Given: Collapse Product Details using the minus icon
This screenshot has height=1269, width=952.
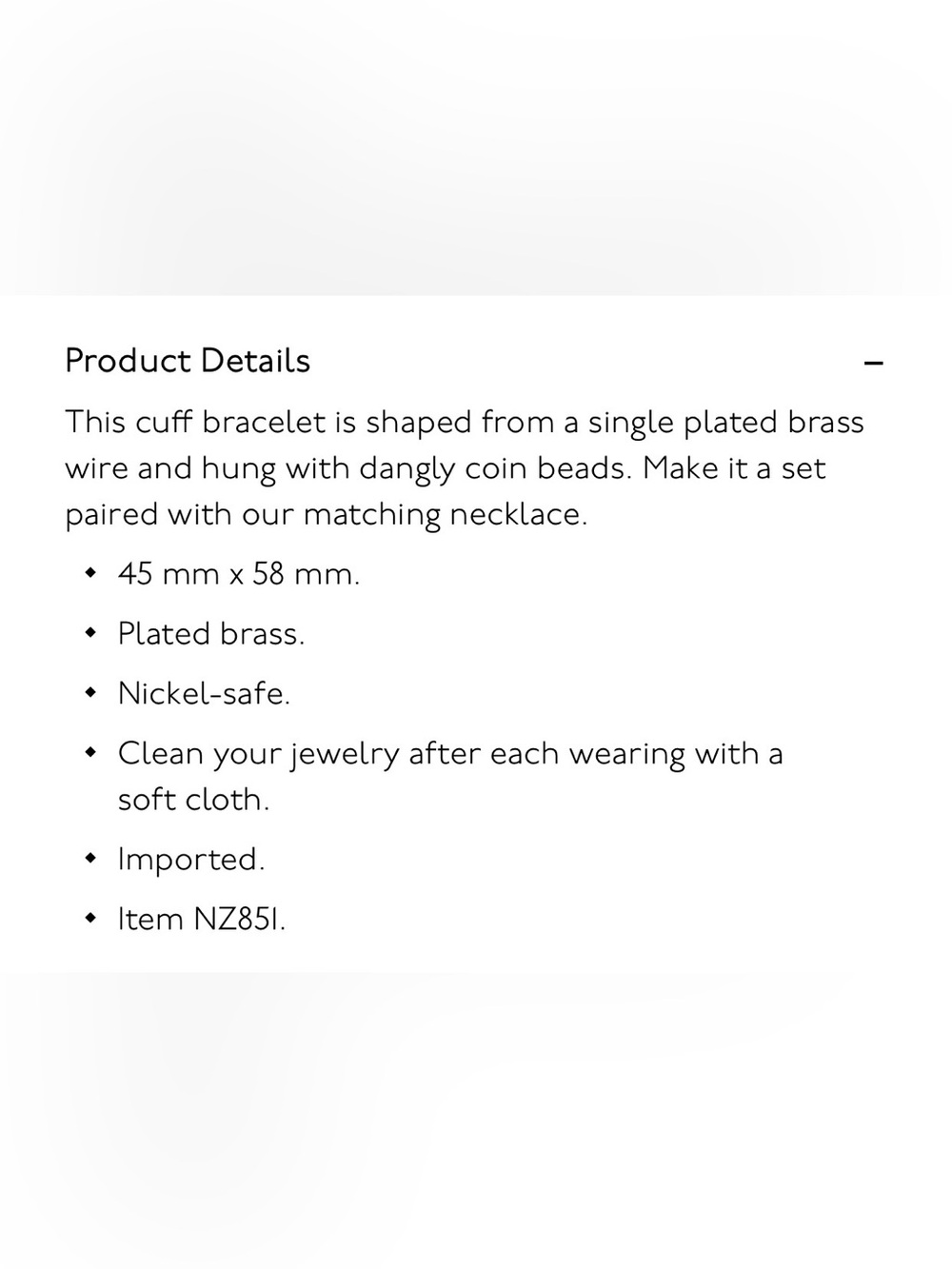Looking at the screenshot, I should pyautogui.click(x=873, y=363).
